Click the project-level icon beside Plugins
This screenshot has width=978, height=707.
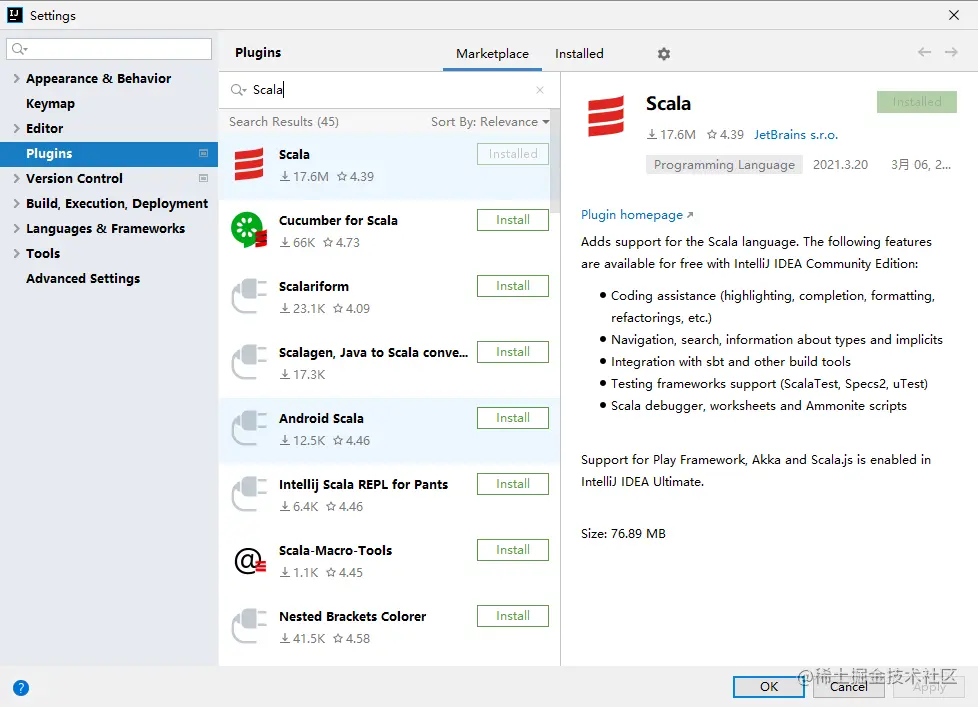[203, 153]
